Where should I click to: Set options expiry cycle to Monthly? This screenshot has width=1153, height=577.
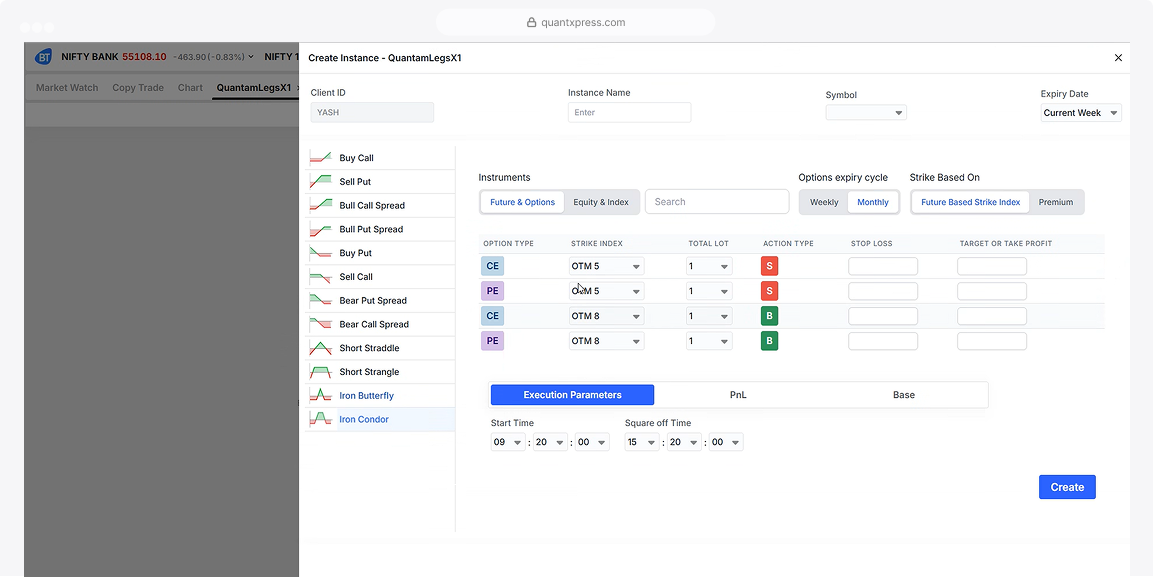point(873,202)
